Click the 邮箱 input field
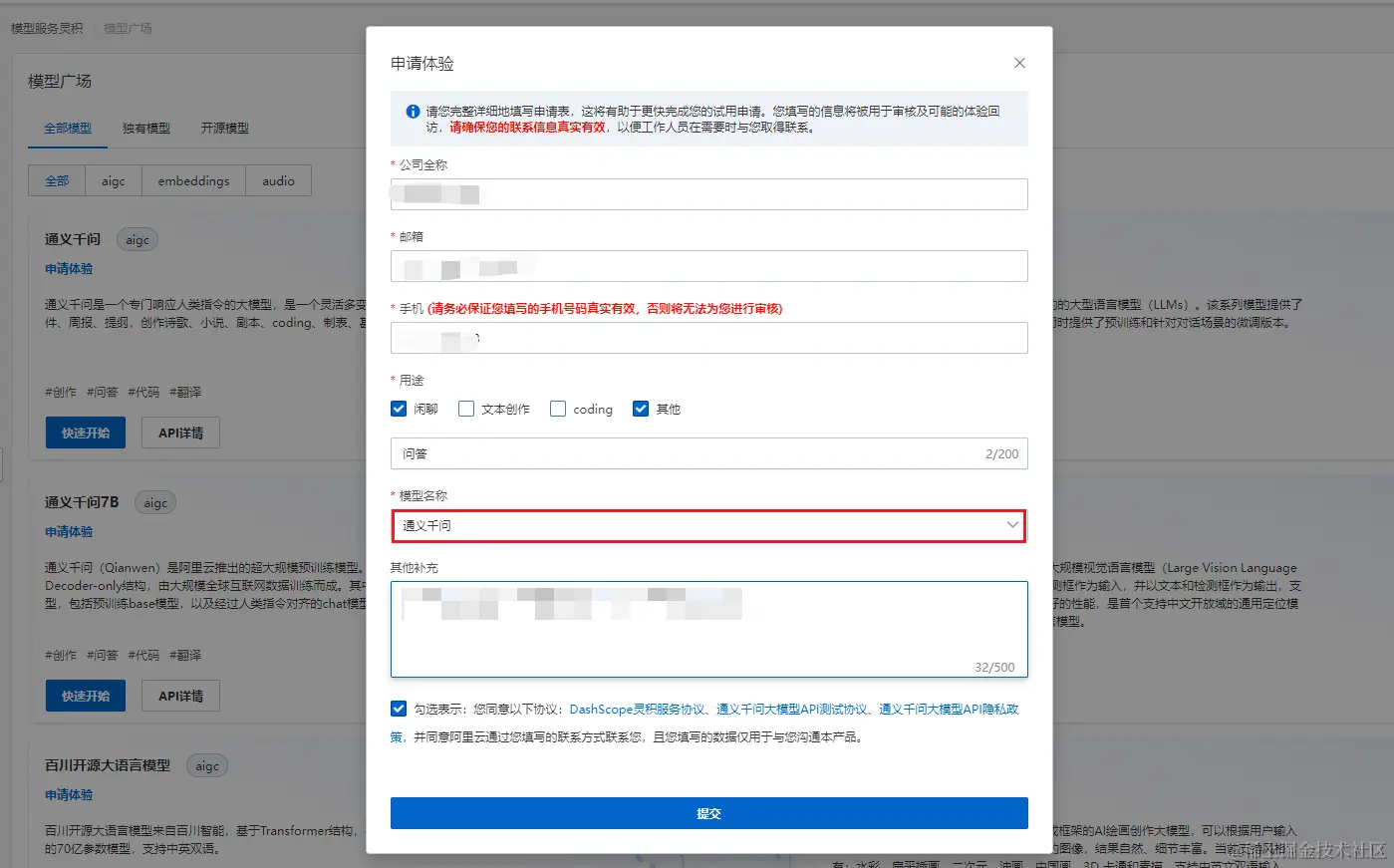The height and width of the screenshot is (868, 1394). coord(708,266)
